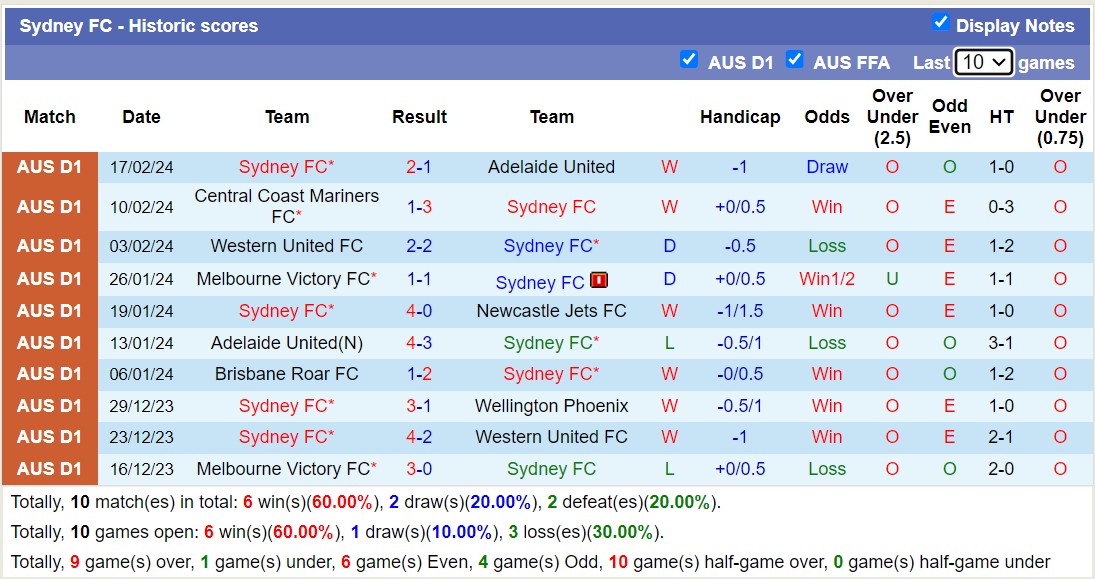Open the Adelaide United team page

tap(551, 167)
